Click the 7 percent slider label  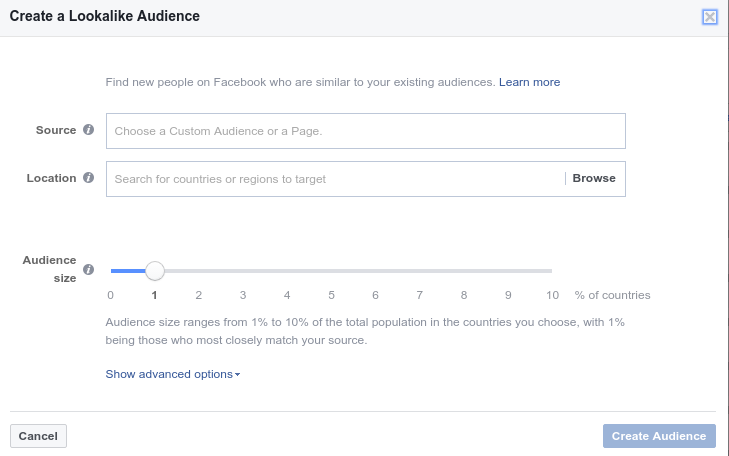[420, 295]
